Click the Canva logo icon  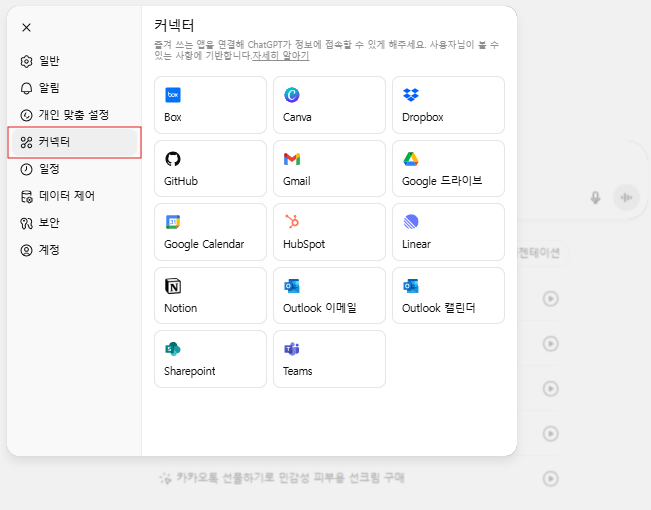coord(292,95)
